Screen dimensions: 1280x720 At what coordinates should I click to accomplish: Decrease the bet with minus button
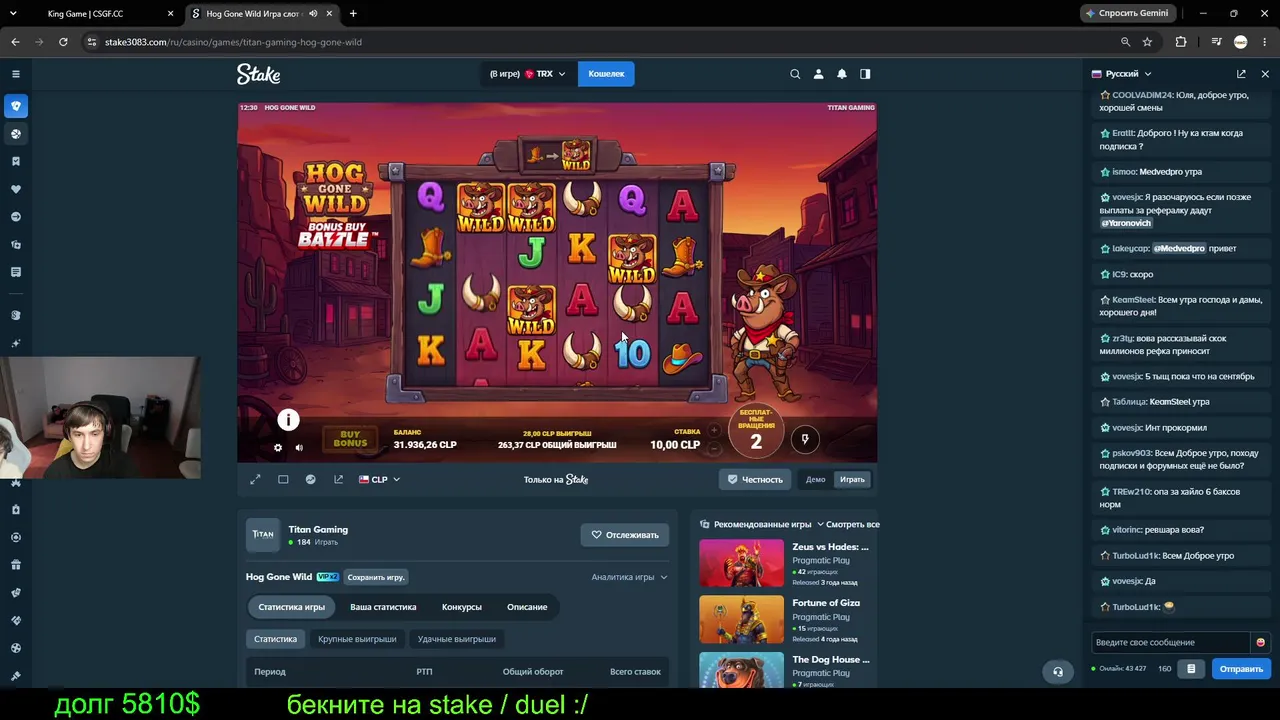click(x=714, y=449)
